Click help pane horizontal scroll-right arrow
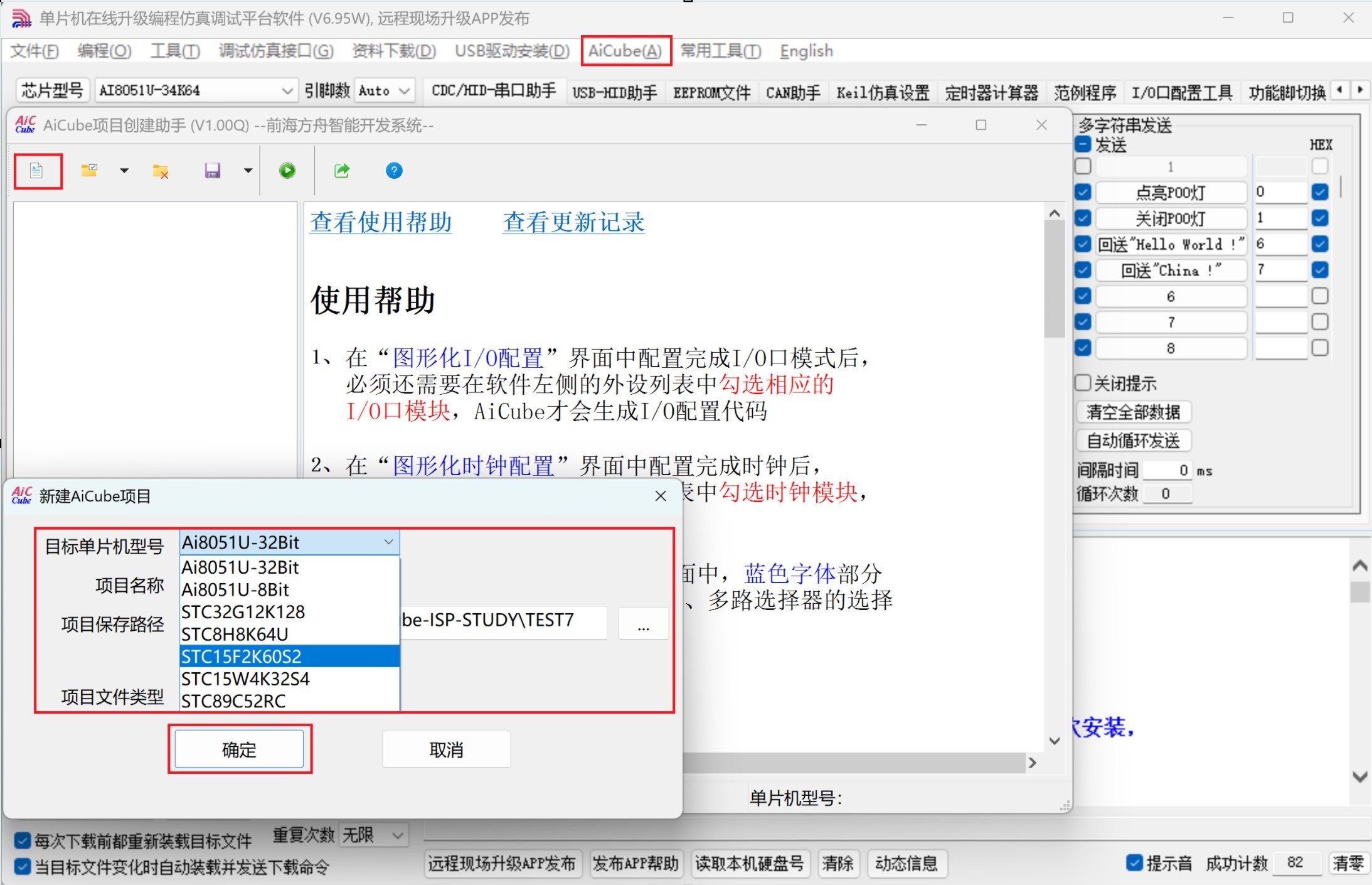This screenshot has height=885, width=1372. pos(1032,763)
